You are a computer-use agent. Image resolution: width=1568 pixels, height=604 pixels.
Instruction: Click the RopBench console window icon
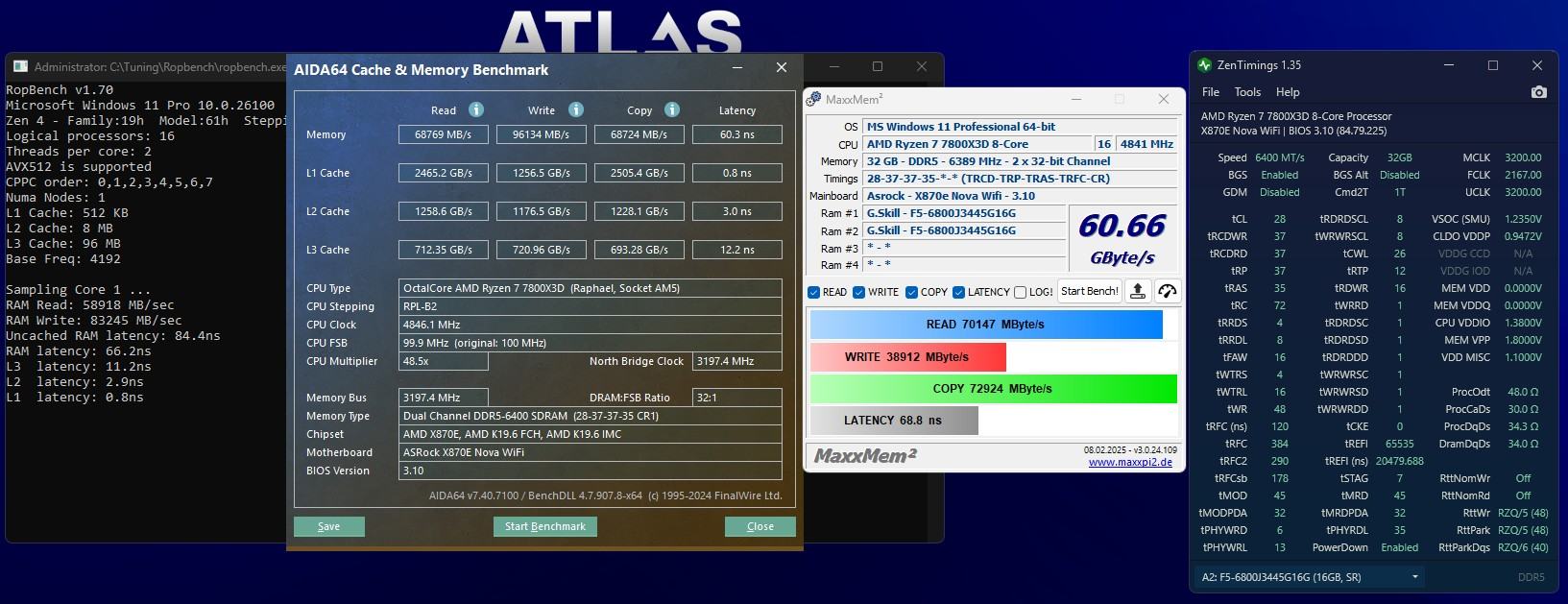20,67
